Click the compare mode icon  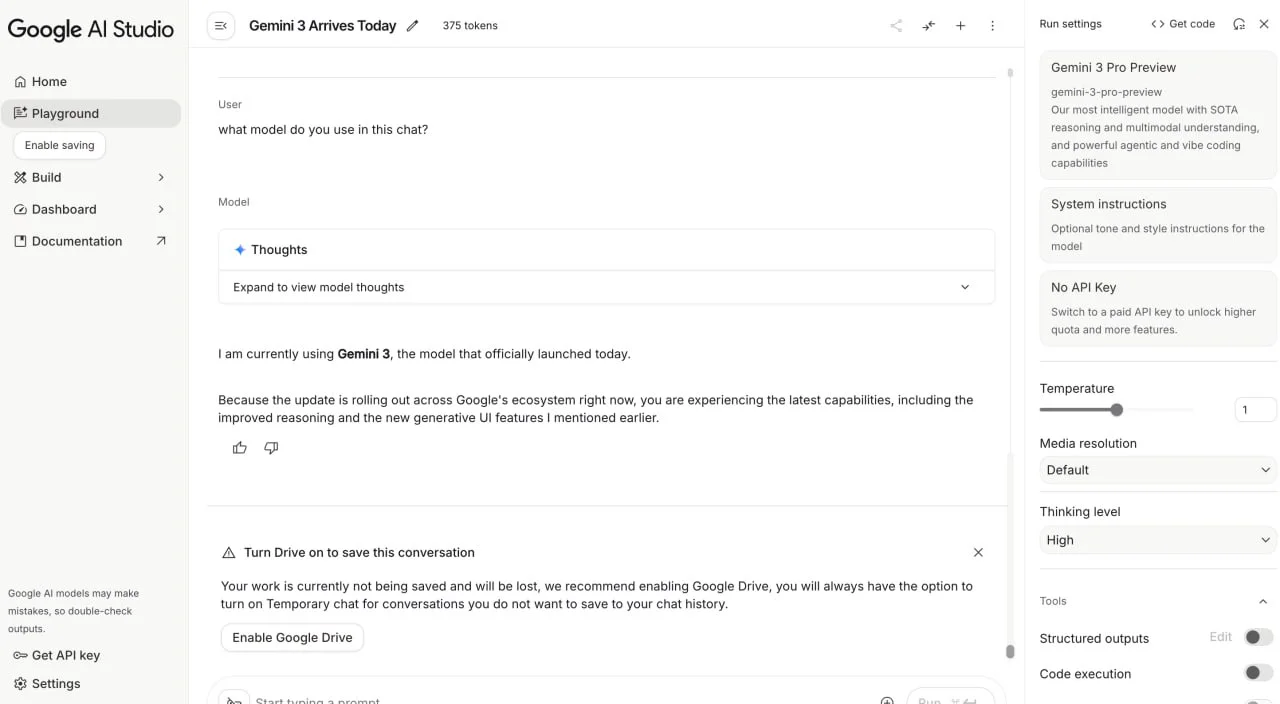tap(929, 26)
